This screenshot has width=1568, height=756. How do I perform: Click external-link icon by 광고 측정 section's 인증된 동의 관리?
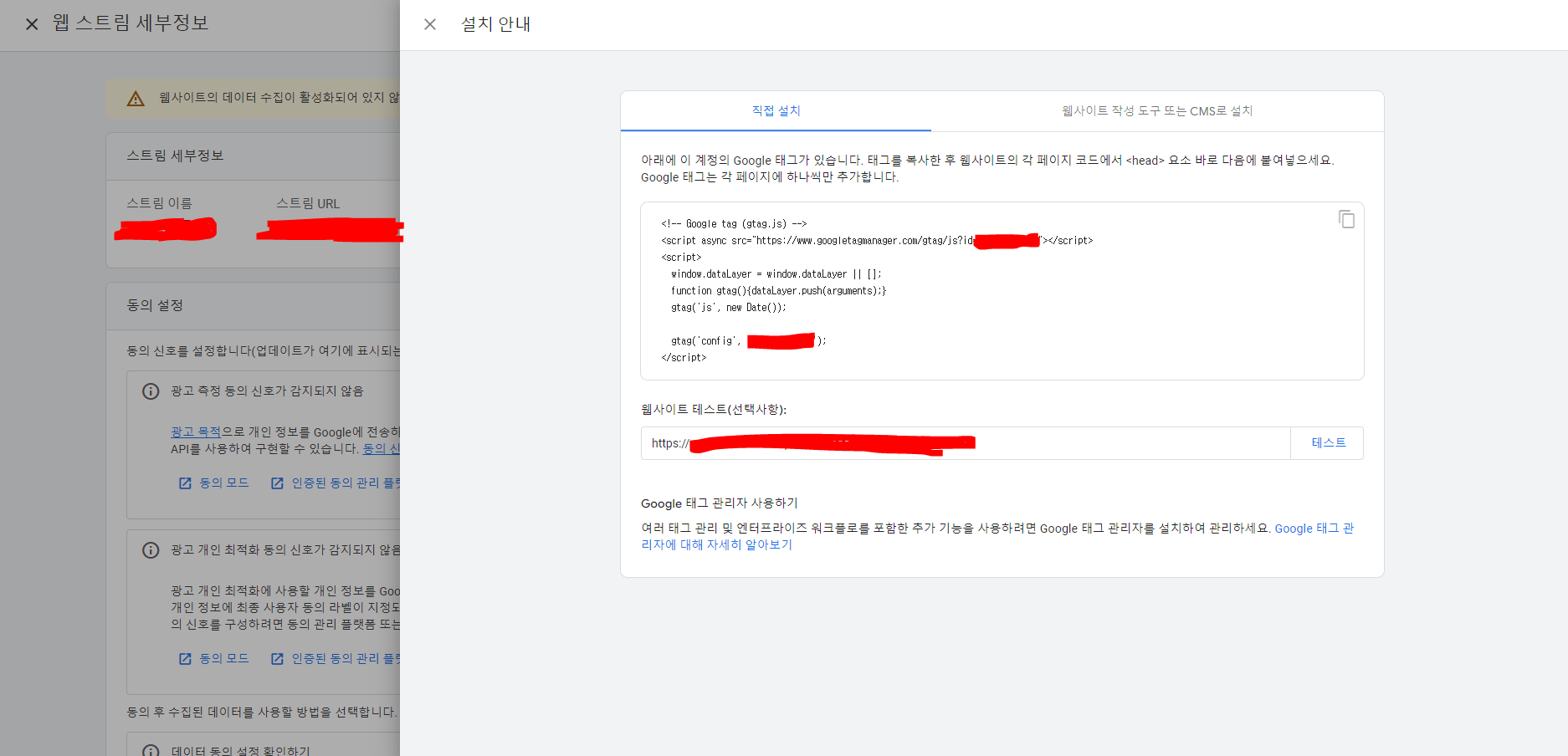coord(277,483)
